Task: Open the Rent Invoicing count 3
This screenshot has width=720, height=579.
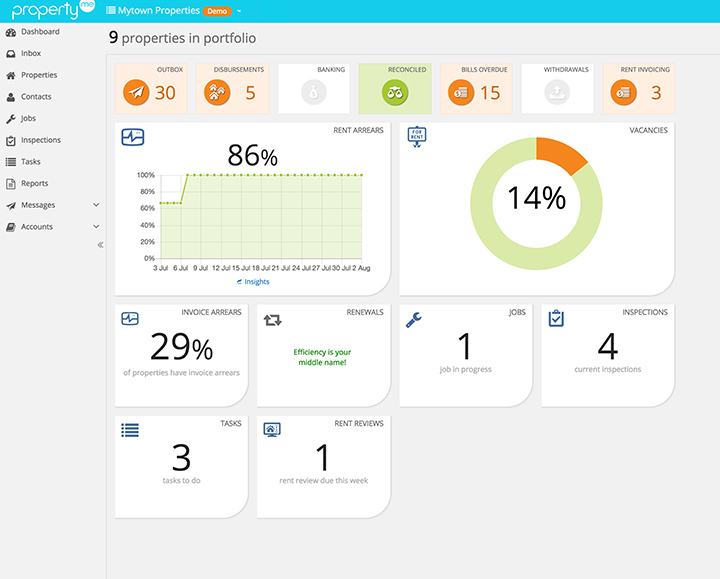Action: (656, 93)
